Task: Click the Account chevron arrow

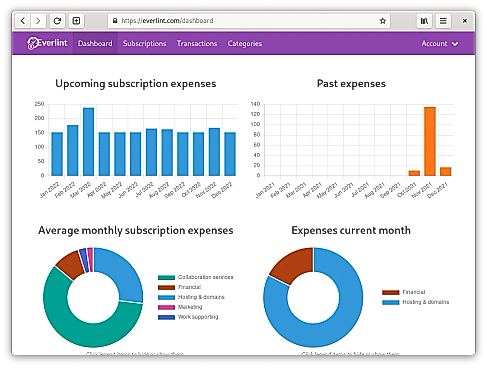Action: [455, 44]
